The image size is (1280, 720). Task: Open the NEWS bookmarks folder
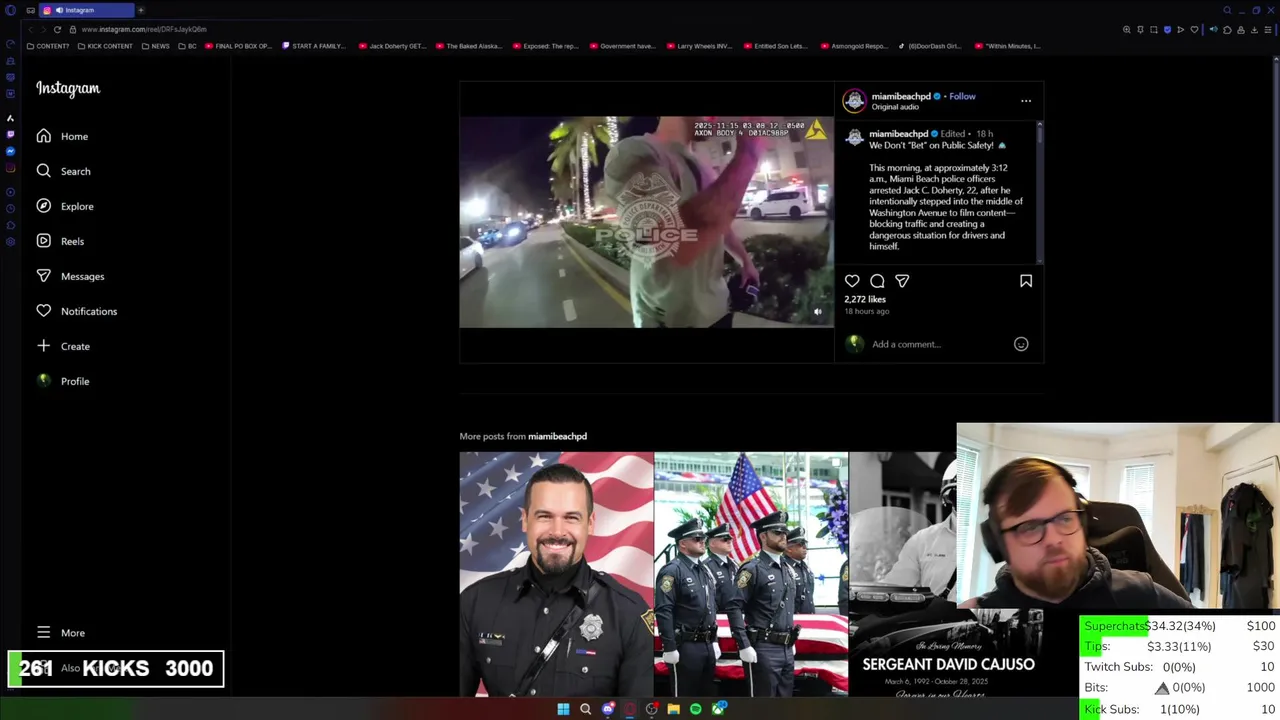tap(155, 46)
